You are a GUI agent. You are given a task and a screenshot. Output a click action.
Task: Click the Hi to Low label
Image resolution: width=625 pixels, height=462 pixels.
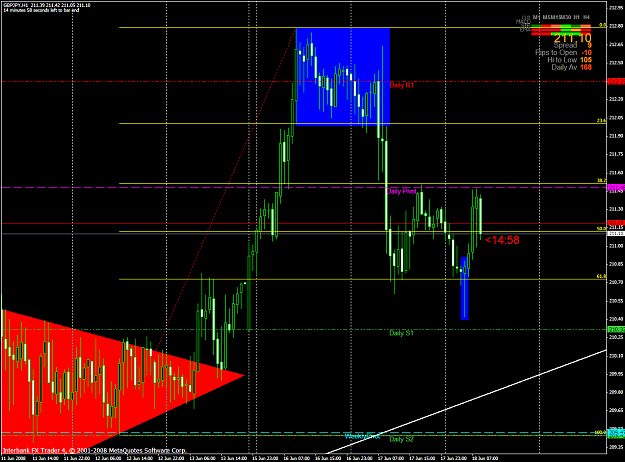[x=562, y=60]
